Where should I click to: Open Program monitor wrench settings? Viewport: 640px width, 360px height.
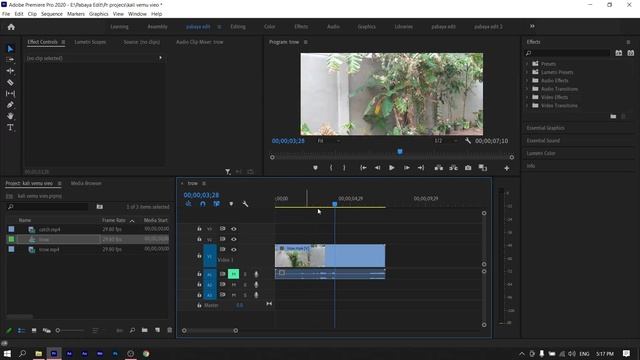(x=468, y=141)
